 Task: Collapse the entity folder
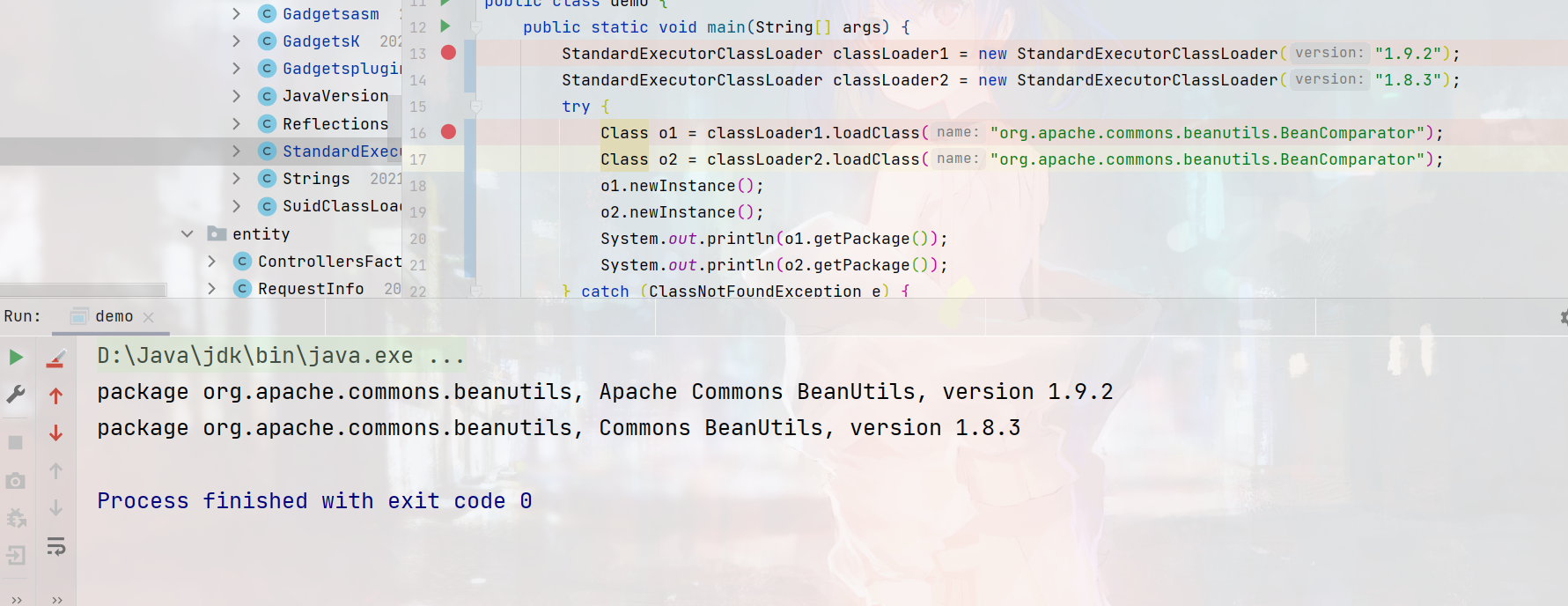(x=187, y=233)
